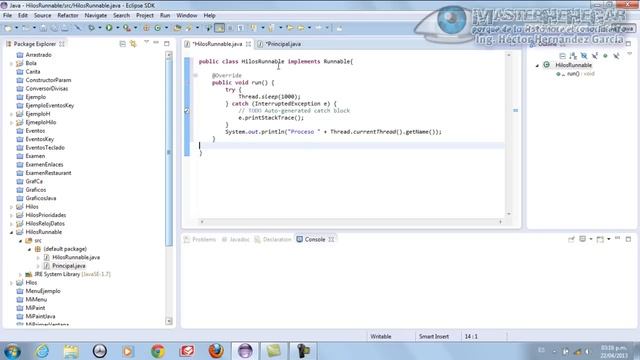Maximize the Package Explorer panel
This screenshot has height=360, width=640.
tap(167, 43)
